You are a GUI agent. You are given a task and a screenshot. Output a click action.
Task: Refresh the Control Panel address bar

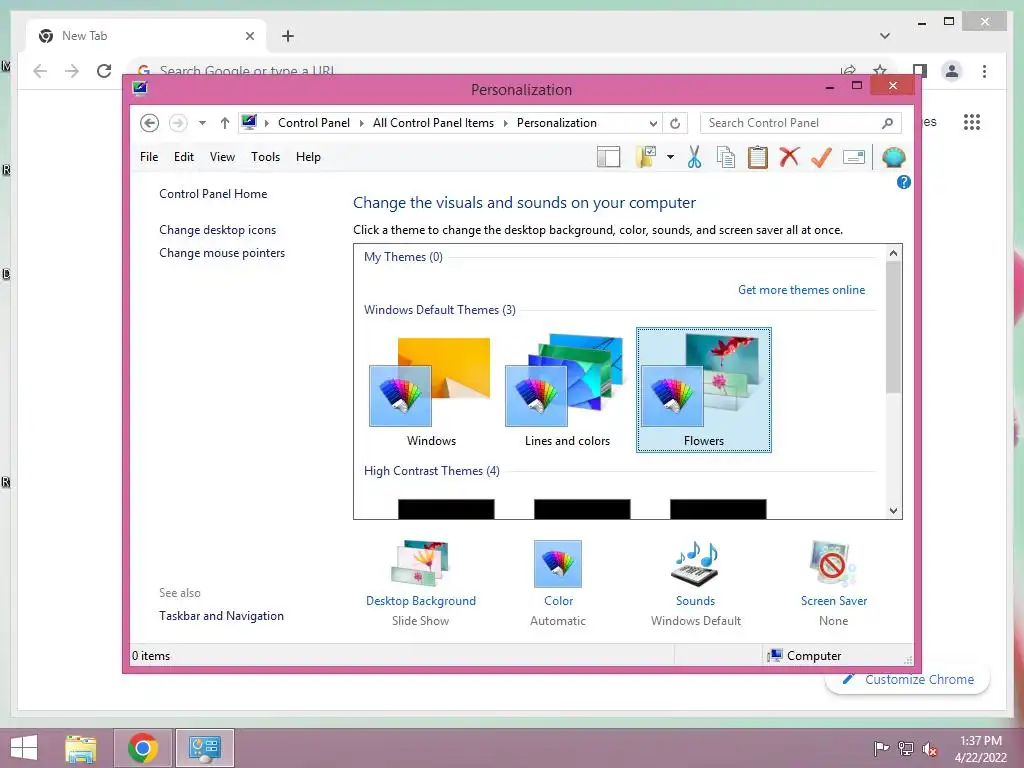tap(675, 123)
